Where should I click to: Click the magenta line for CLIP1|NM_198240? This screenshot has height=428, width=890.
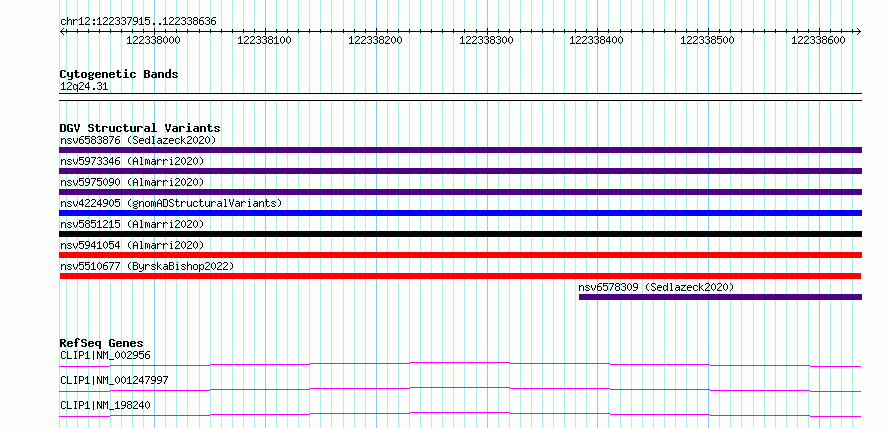[x=460, y=414]
